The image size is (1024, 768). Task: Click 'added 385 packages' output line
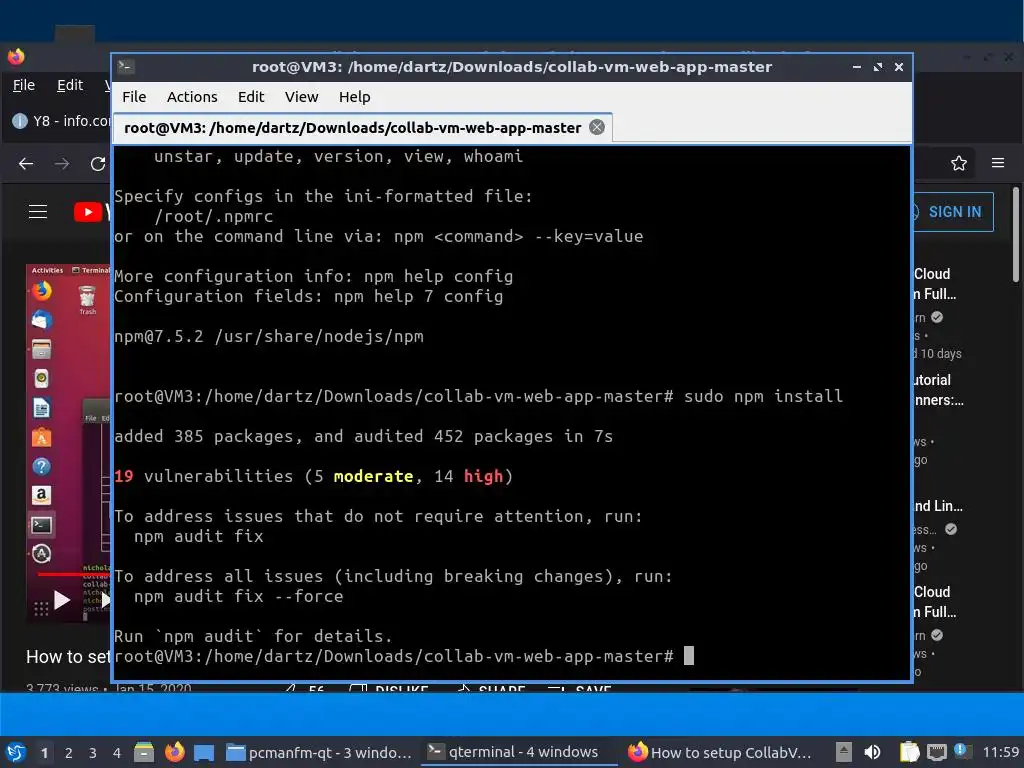click(364, 436)
